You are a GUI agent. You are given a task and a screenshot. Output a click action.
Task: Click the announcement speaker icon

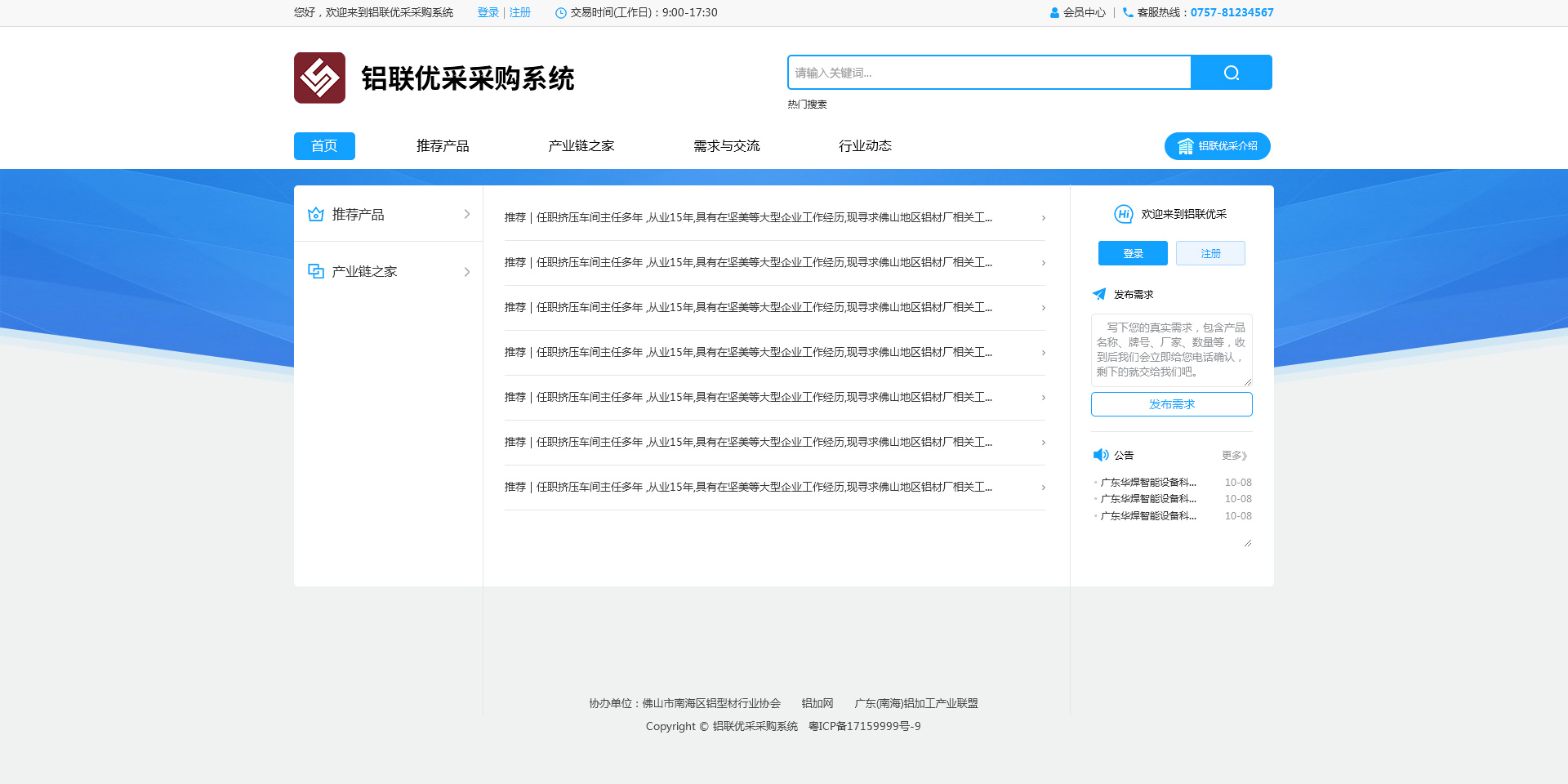click(1100, 455)
